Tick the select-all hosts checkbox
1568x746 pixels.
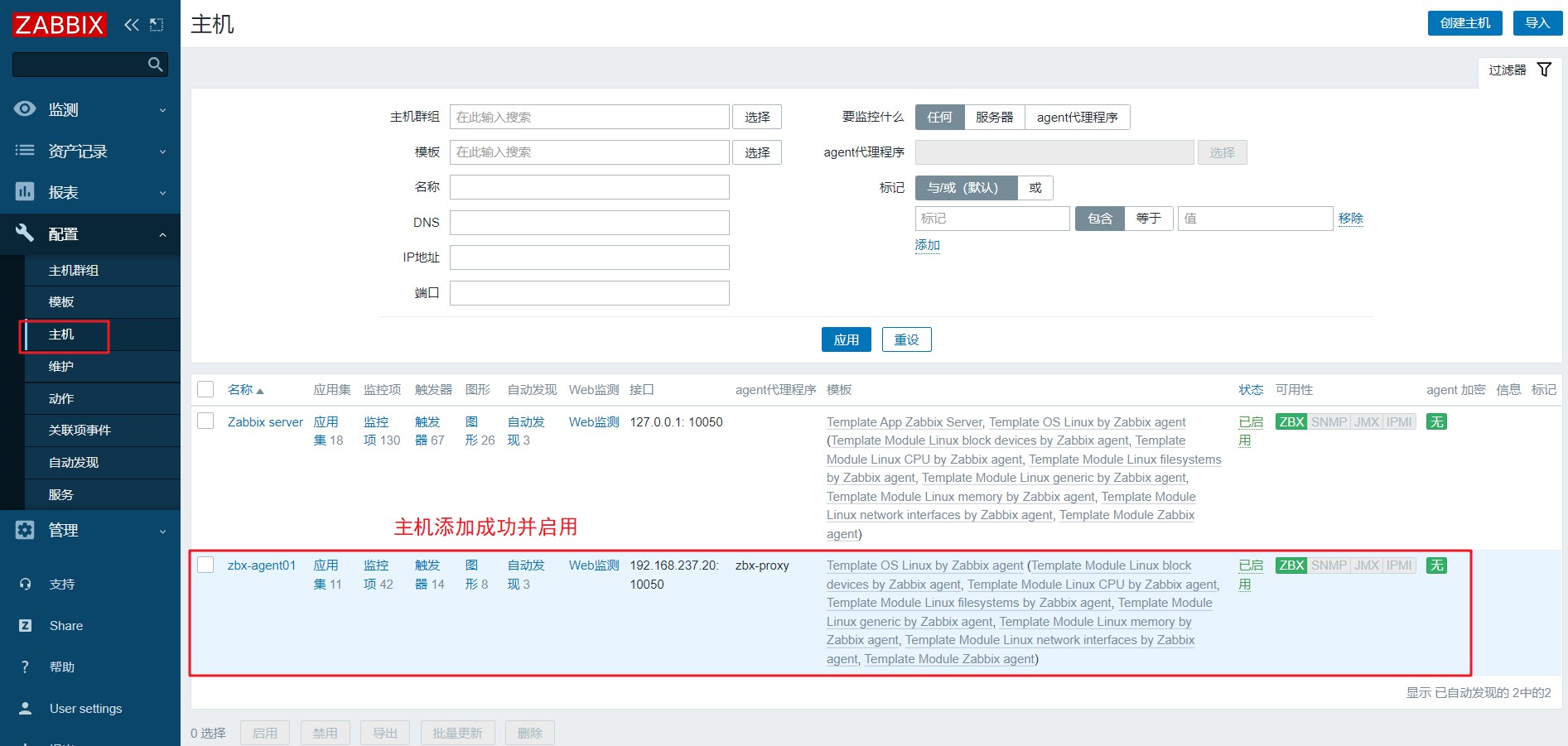[205, 389]
